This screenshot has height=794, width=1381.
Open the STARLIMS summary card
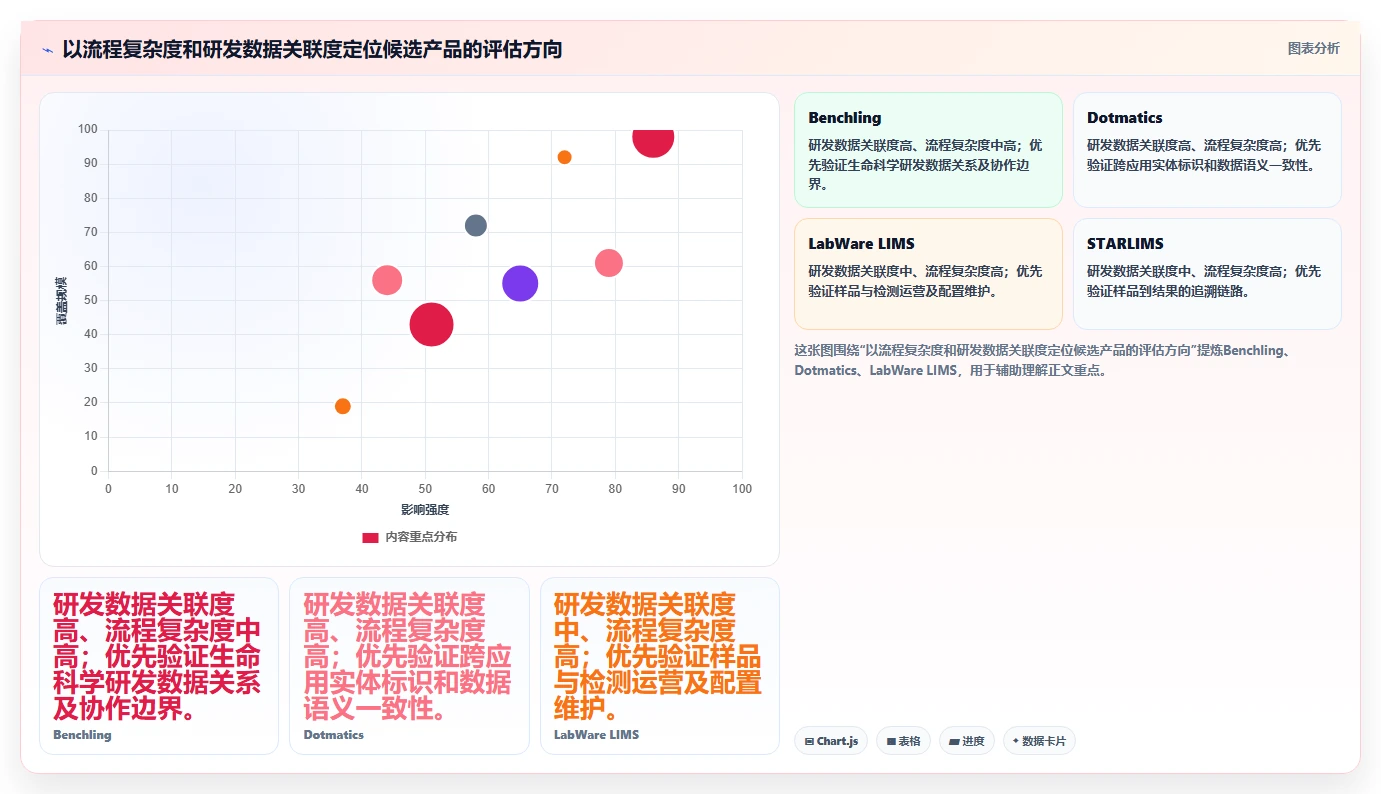1207,274
